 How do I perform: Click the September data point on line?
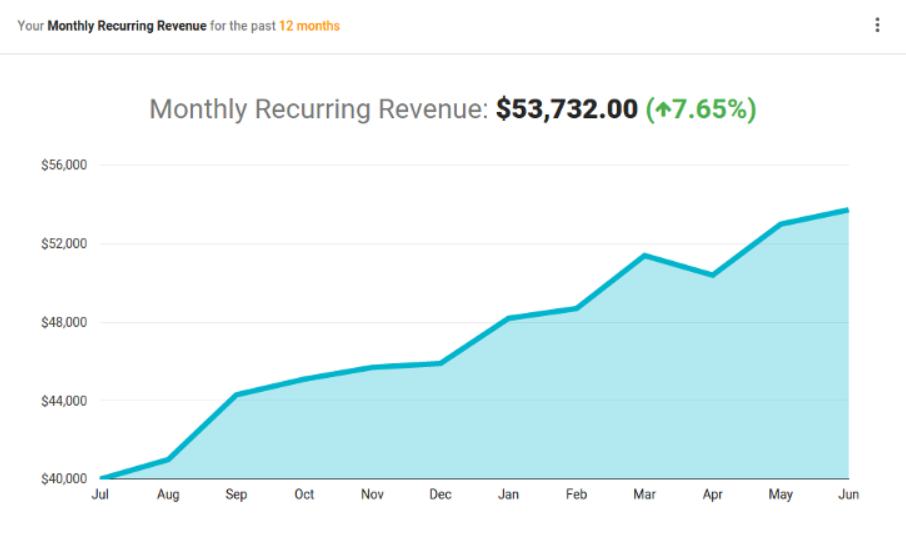click(x=236, y=395)
